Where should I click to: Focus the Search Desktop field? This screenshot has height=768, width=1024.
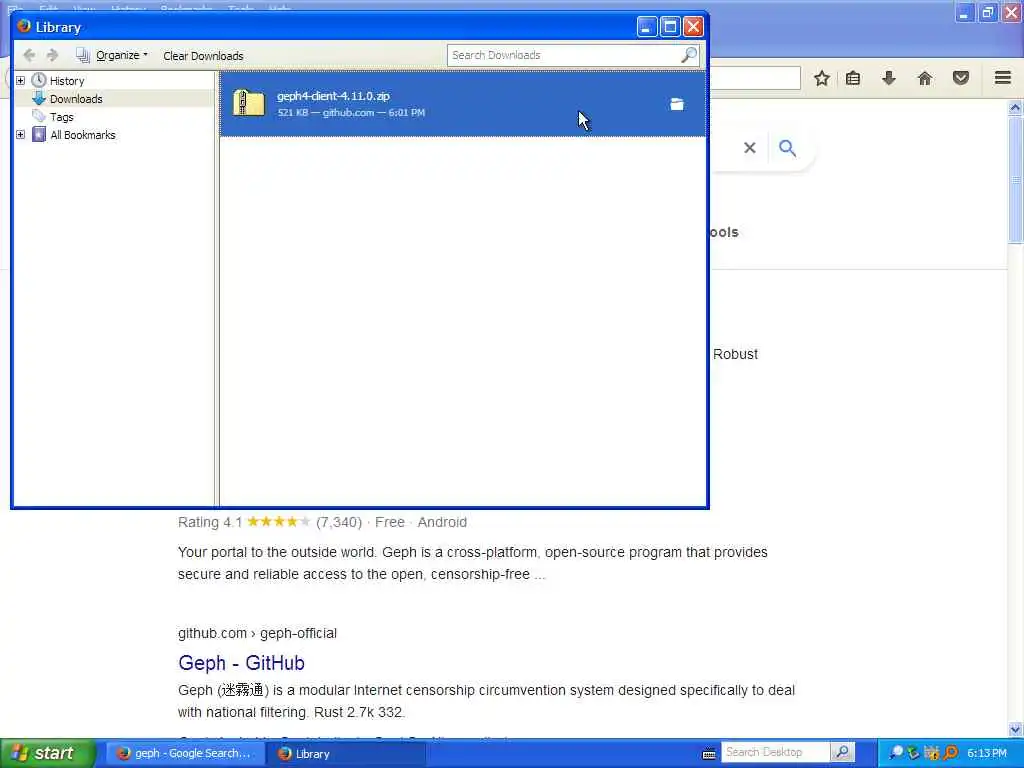point(775,753)
